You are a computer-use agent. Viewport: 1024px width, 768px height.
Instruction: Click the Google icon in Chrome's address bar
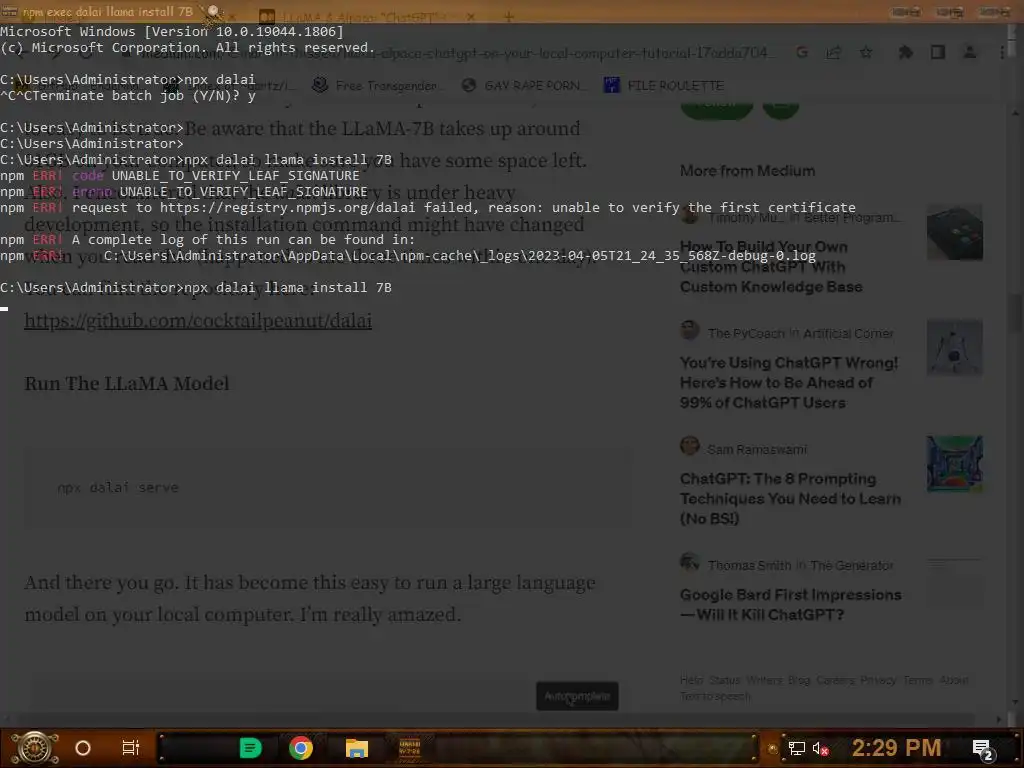[x=802, y=52]
